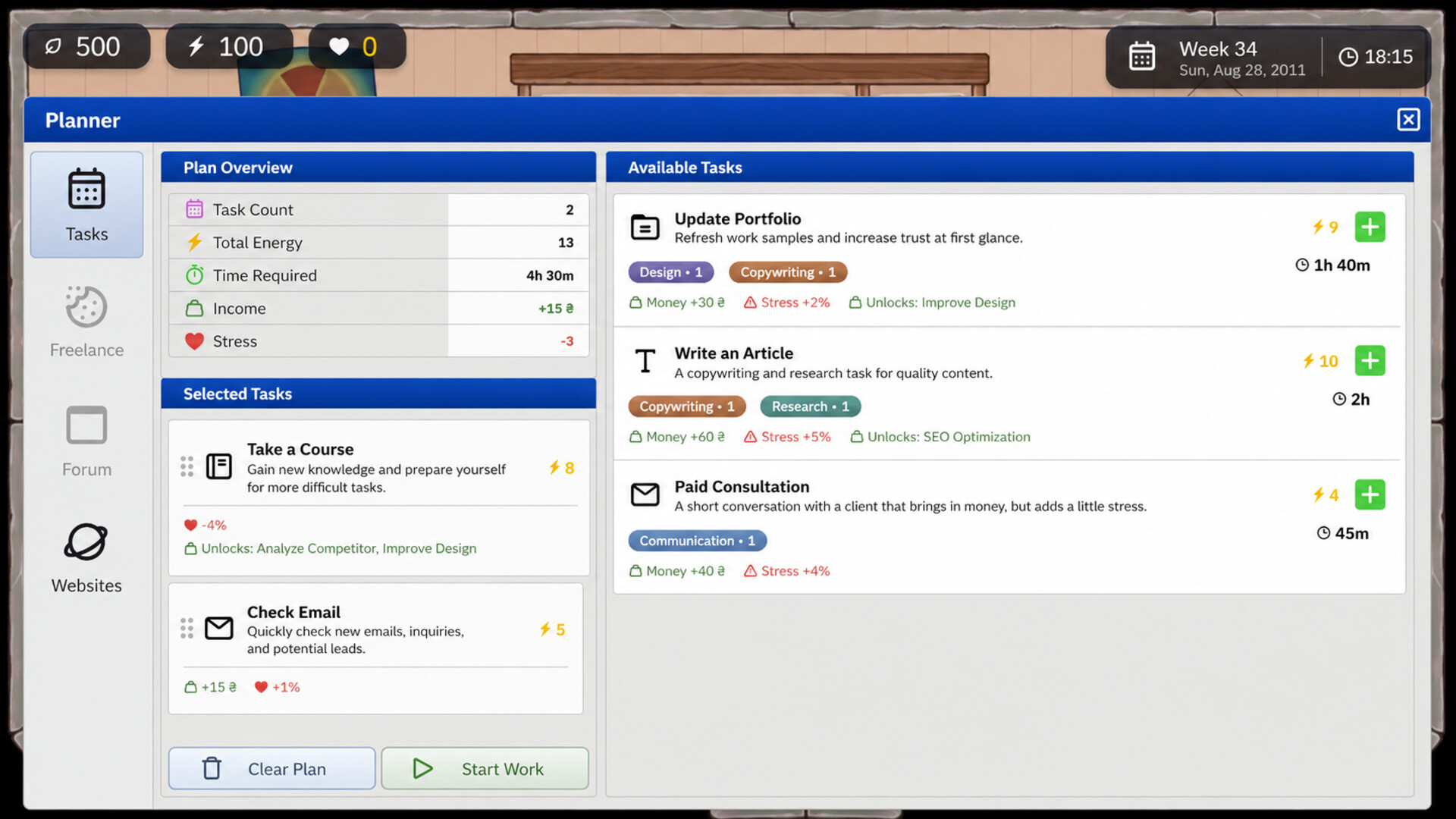The image size is (1456, 819).
Task: Click the 'Sun, Aug 28, 2011' date
Action: tap(1242, 71)
